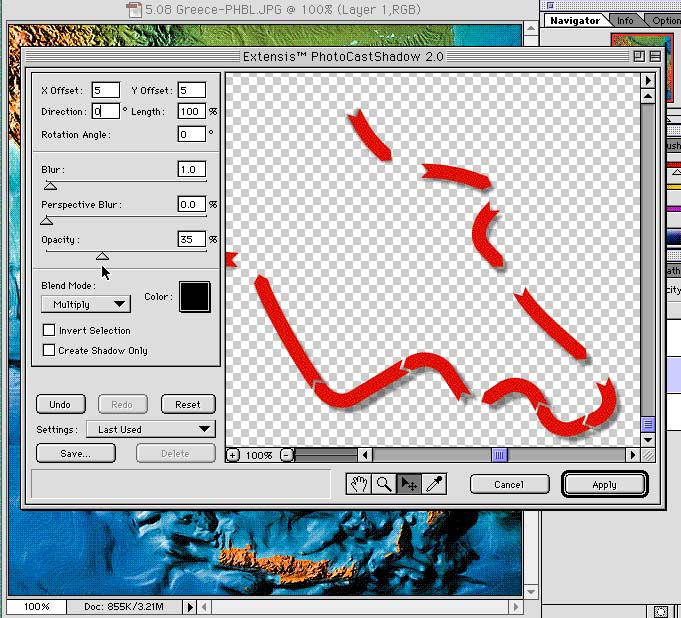681x618 pixels.
Task: Click the Opacity slider handle
Action: (x=102, y=256)
